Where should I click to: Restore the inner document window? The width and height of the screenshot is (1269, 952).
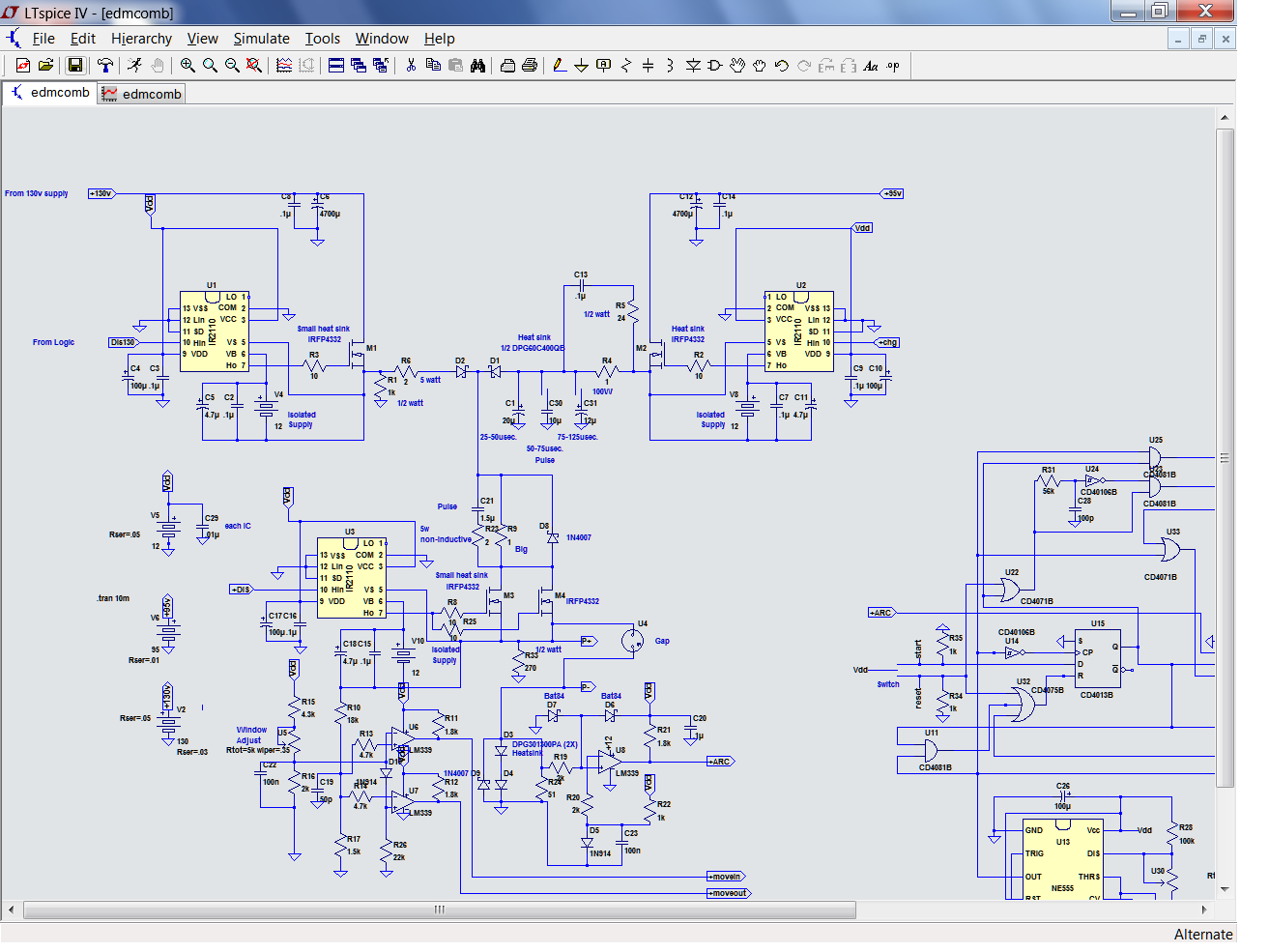1201,39
